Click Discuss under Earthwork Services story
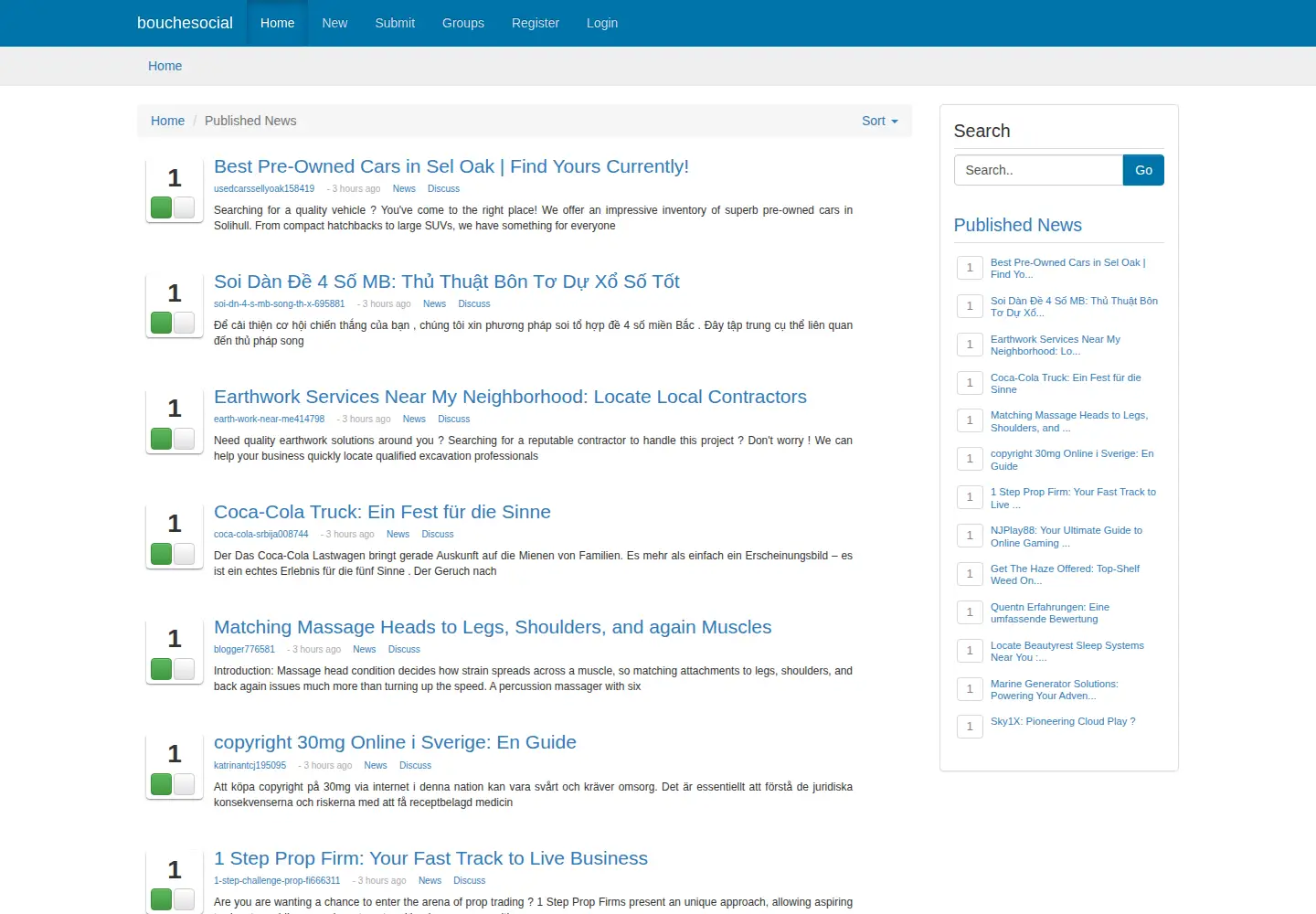Image resolution: width=1316 pixels, height=914 pixels. pyautogui.click(x=453, y=420)
